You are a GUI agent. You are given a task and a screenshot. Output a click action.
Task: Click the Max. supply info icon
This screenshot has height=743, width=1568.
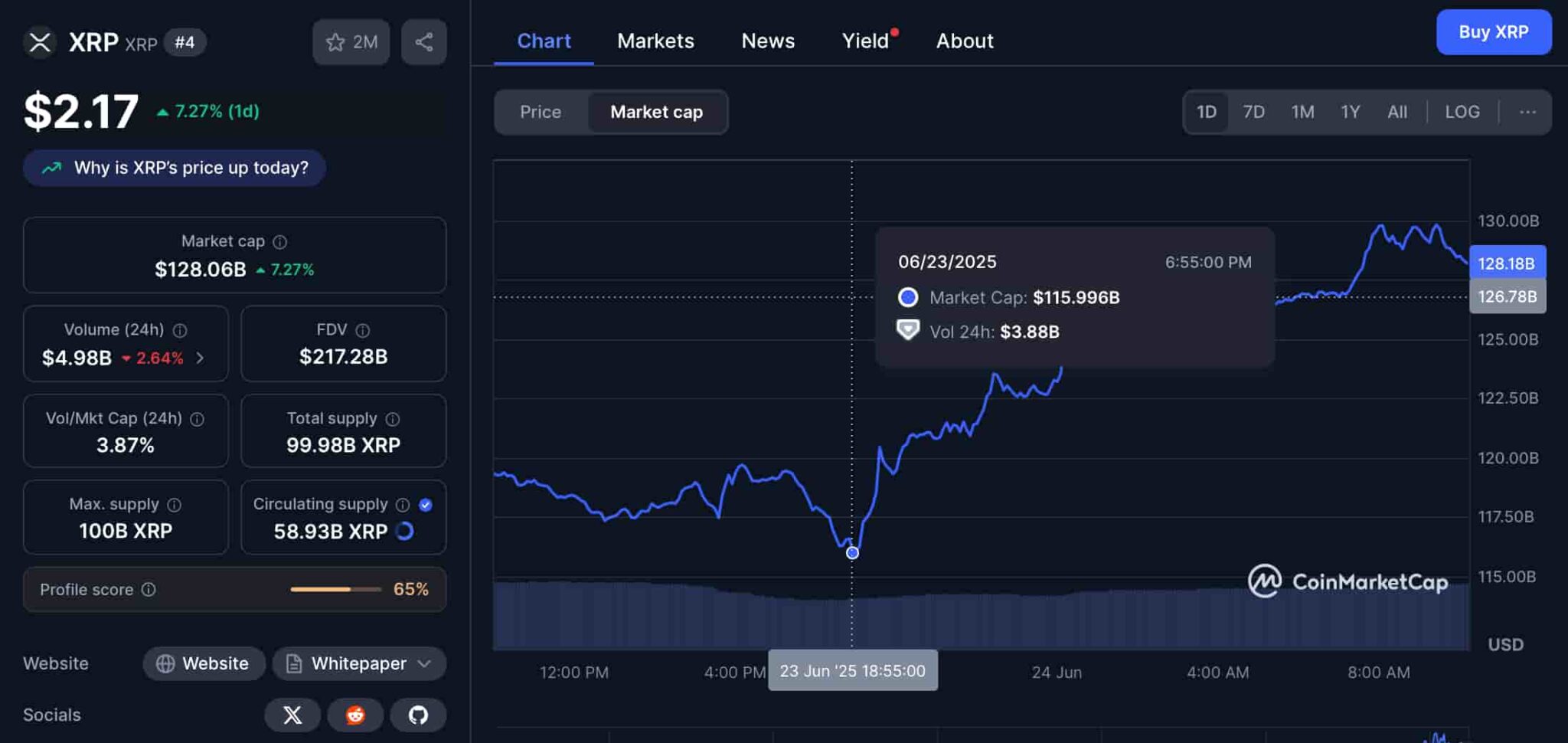175,505
